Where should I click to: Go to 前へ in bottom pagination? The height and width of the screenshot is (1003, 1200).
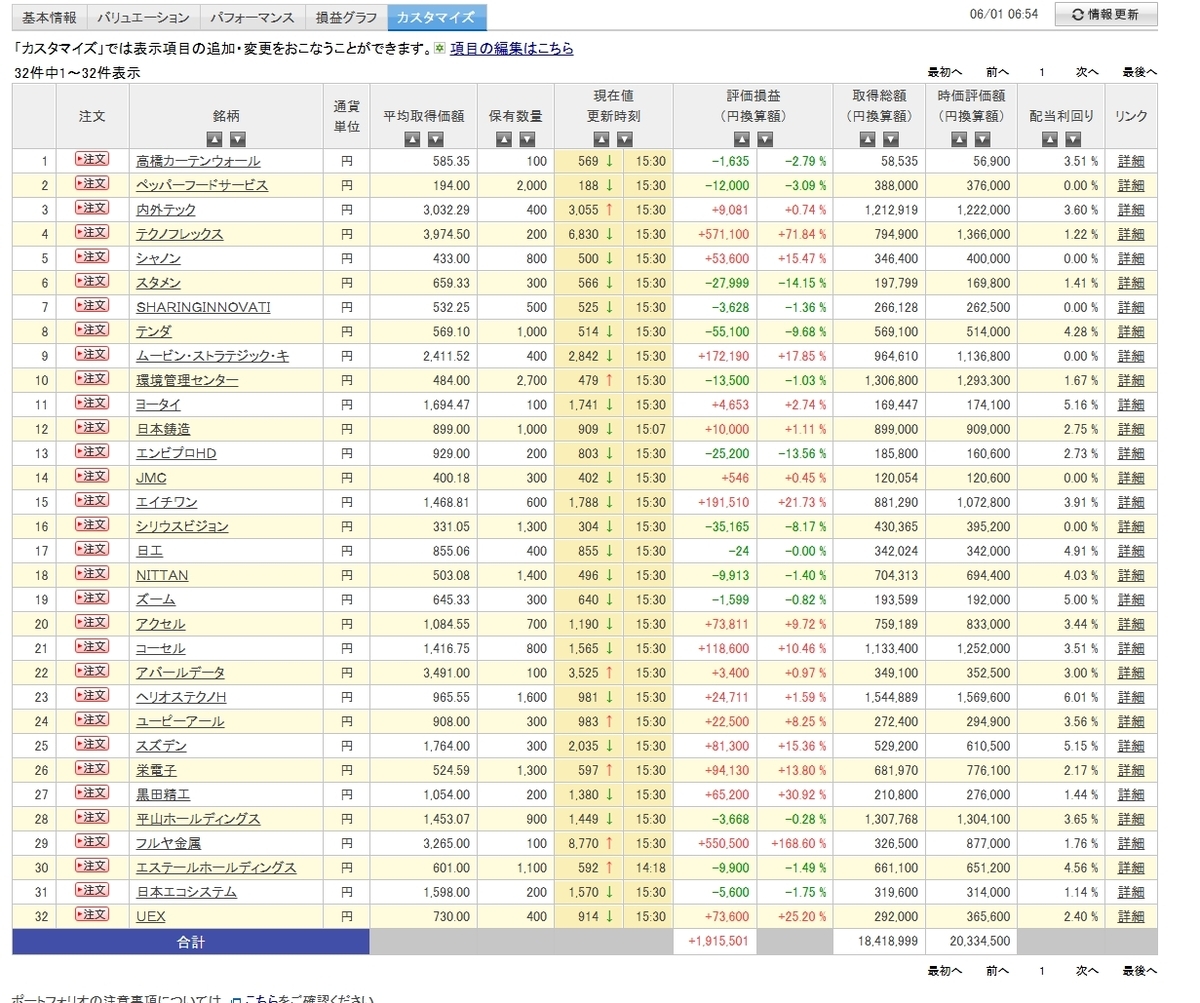tap(997, 970)
